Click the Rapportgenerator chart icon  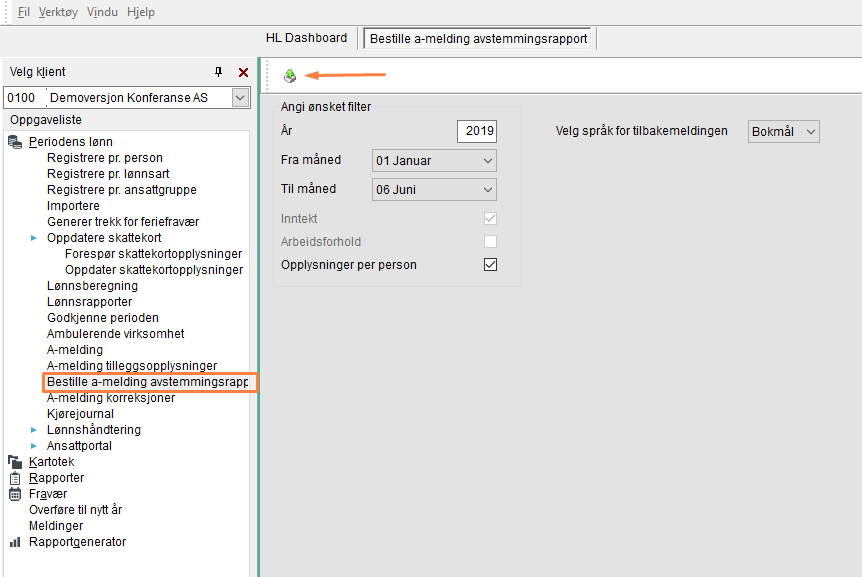click(x=15, y=542)
